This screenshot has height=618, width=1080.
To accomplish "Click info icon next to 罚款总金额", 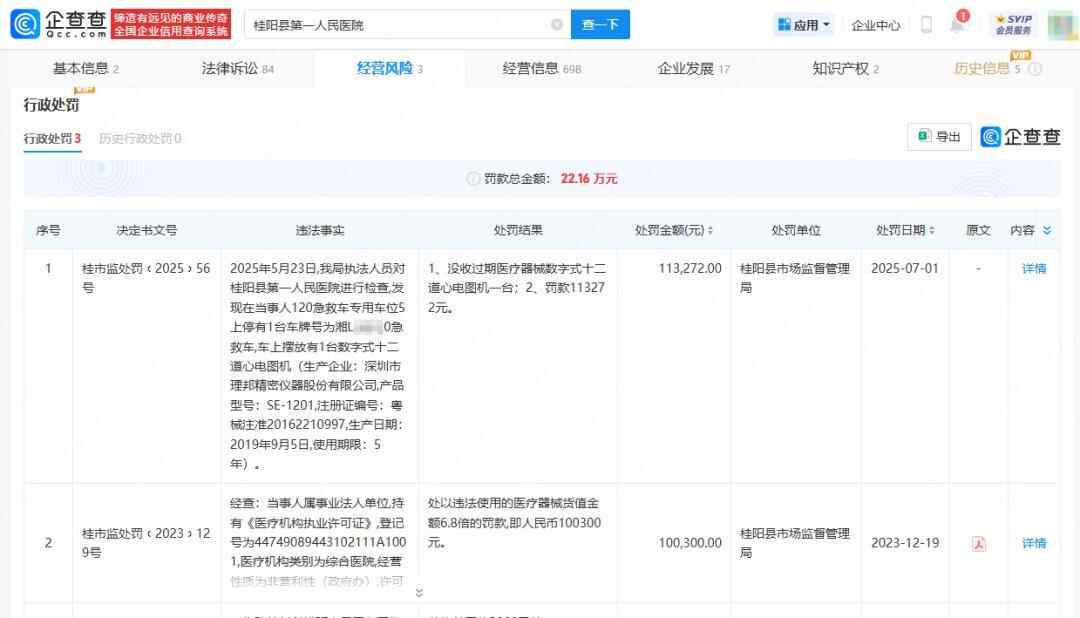I will (x=473, y=179).
